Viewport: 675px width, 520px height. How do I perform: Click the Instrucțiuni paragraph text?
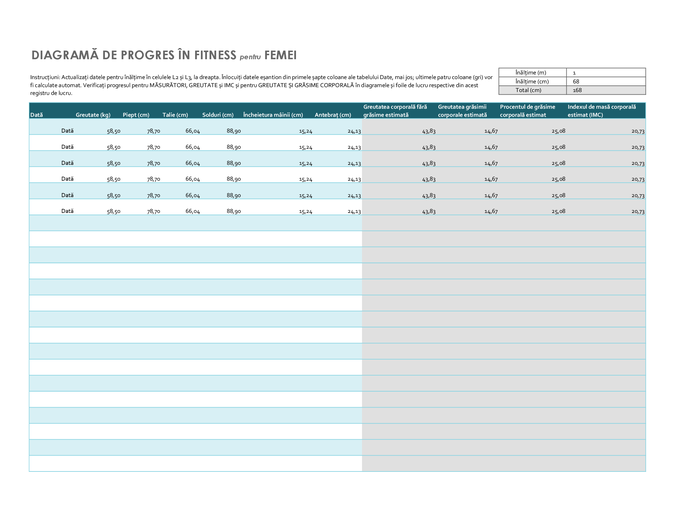click(261, 85)
